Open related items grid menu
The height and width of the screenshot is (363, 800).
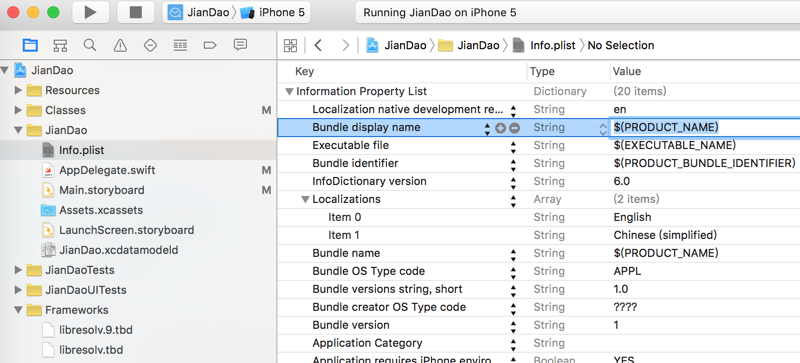pos(290,45)
